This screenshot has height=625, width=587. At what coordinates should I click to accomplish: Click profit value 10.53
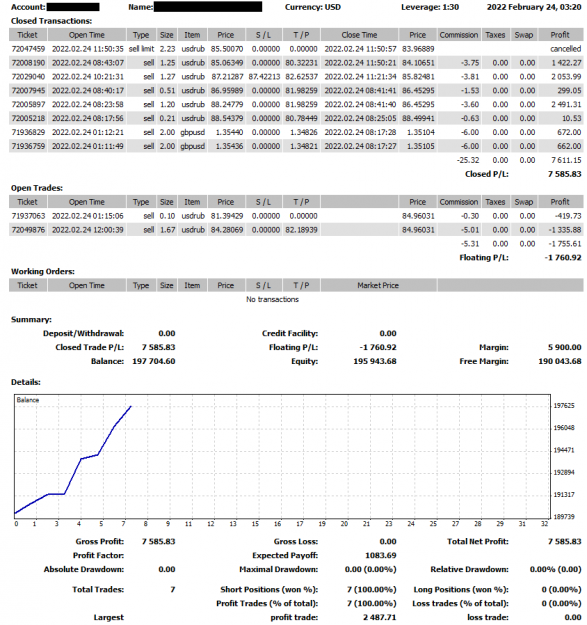(571, 118)
